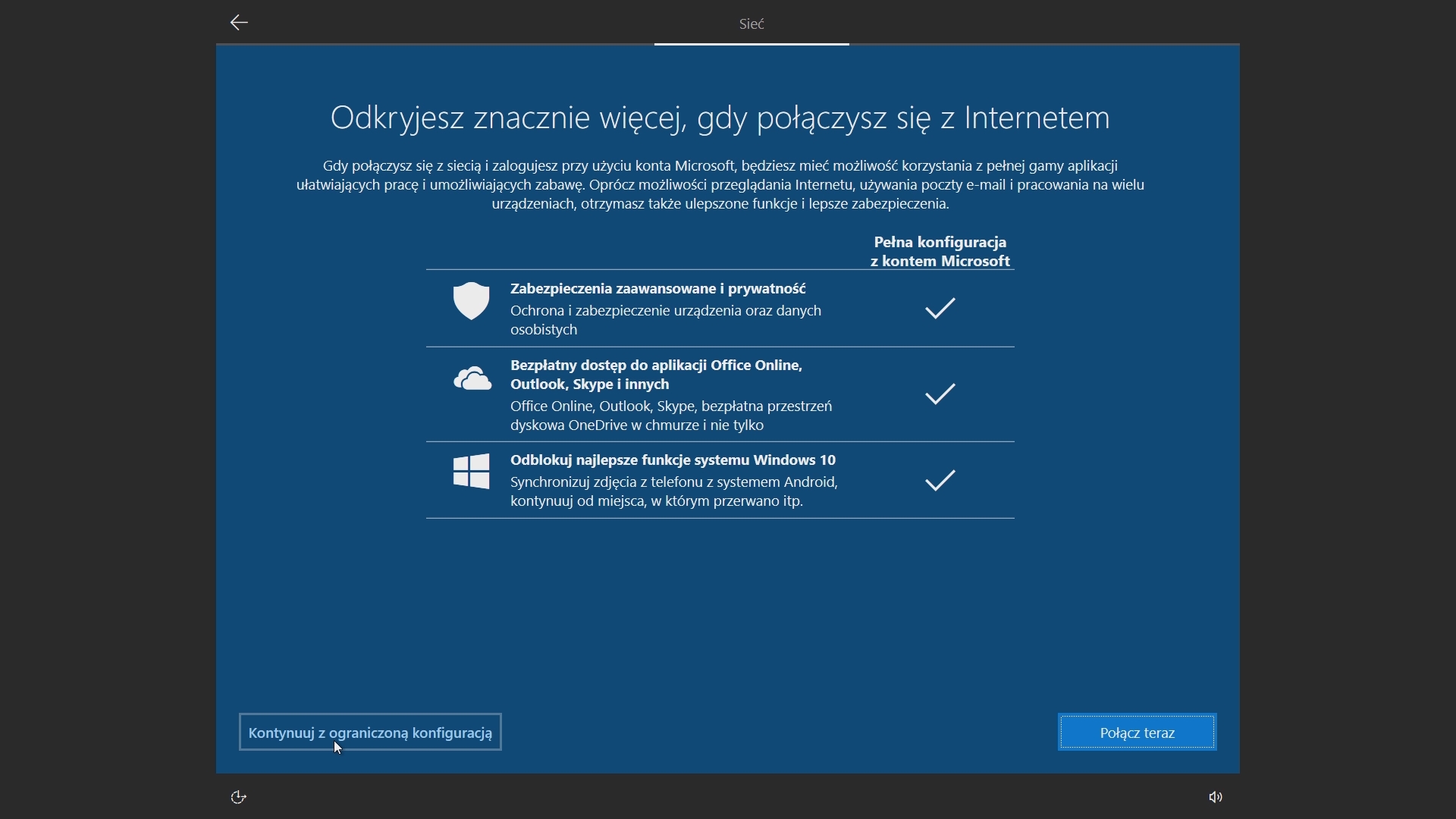Viewport: 1456px width, 819px height.
Task: Click the bezpłatna przestrzeń dyskowa OneDrive description
Action: pyautogui.click(x=671, y=416)
